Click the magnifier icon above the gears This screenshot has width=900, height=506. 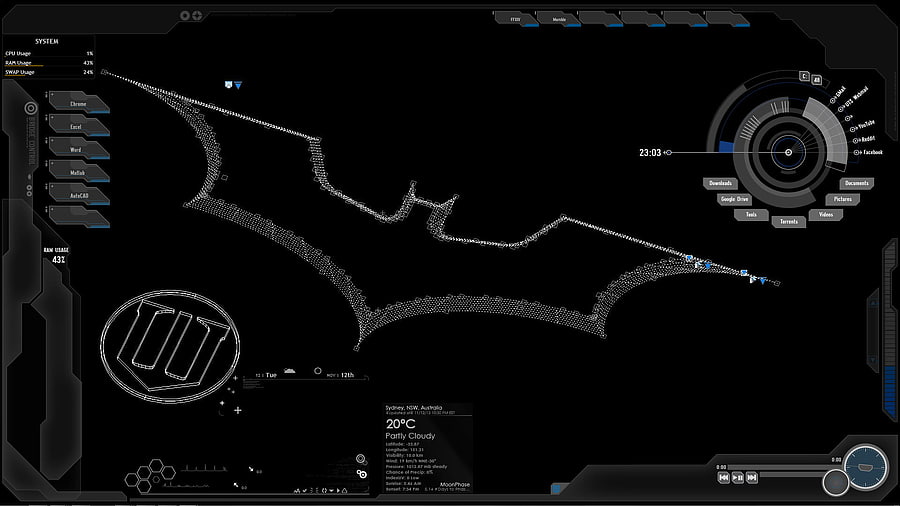click(360, 458)
